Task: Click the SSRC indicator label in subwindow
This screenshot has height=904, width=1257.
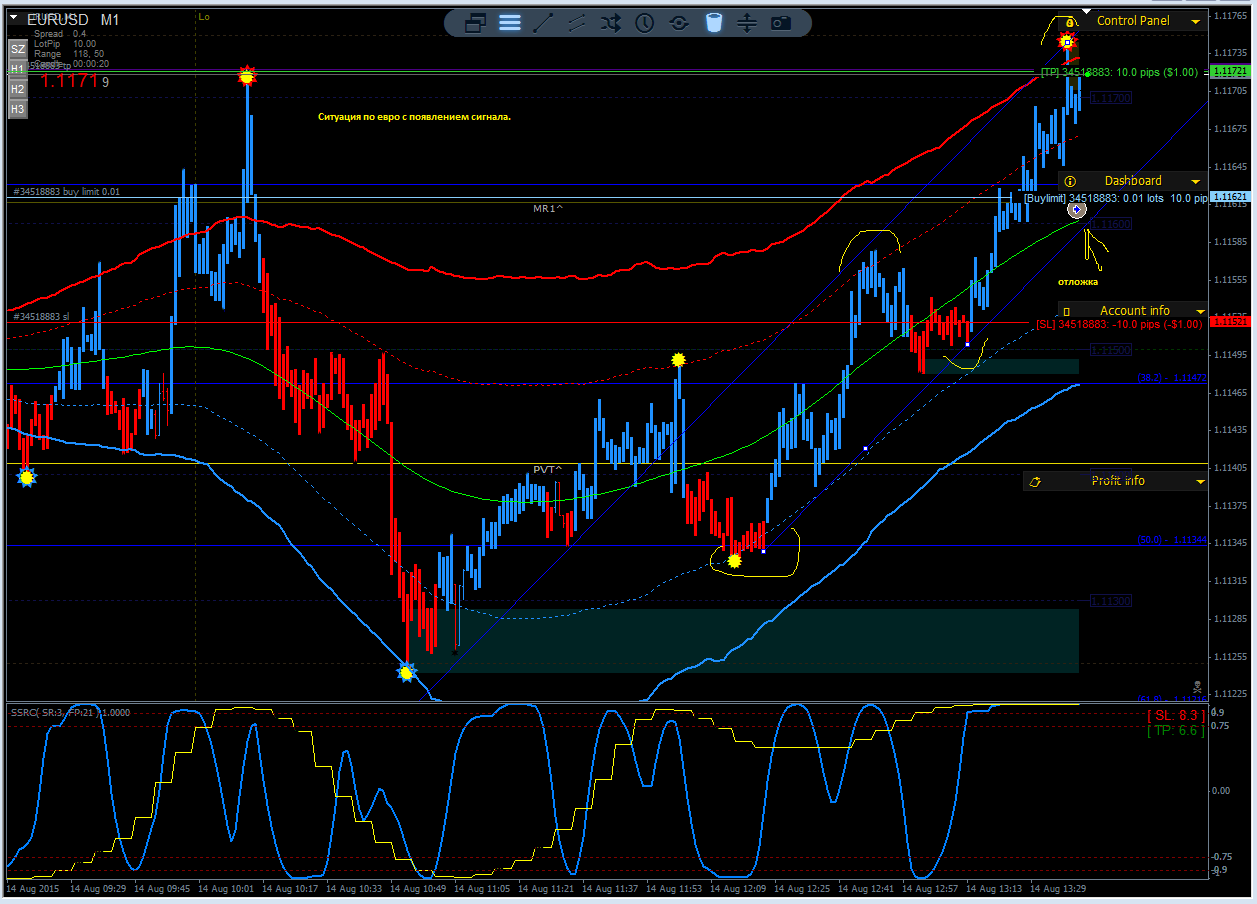Action: (x=70, y=712)
